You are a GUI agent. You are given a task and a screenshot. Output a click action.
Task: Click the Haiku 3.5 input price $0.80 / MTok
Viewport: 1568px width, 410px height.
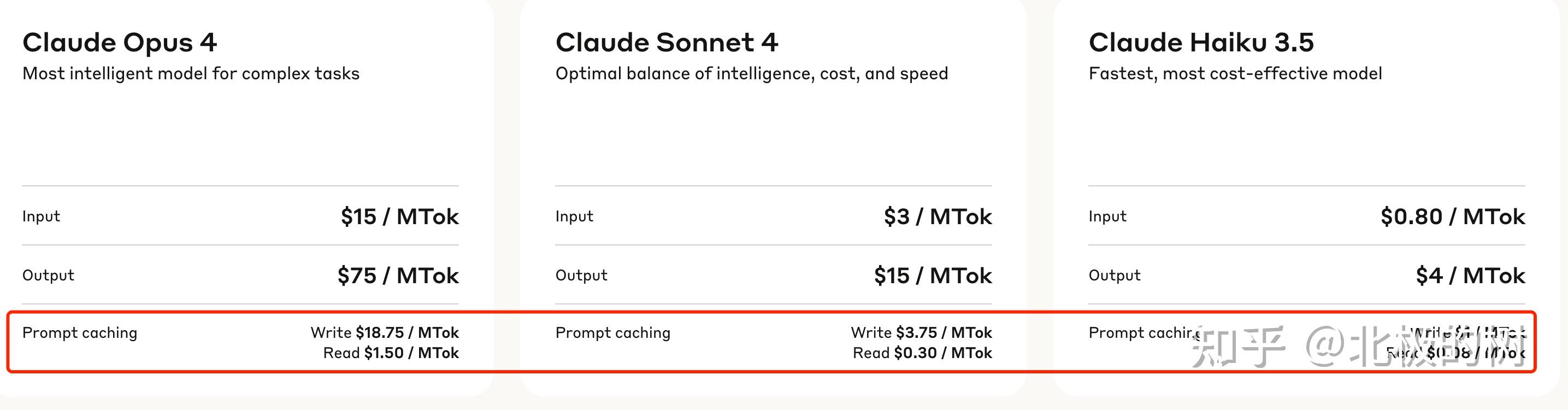click(1452, 216)
